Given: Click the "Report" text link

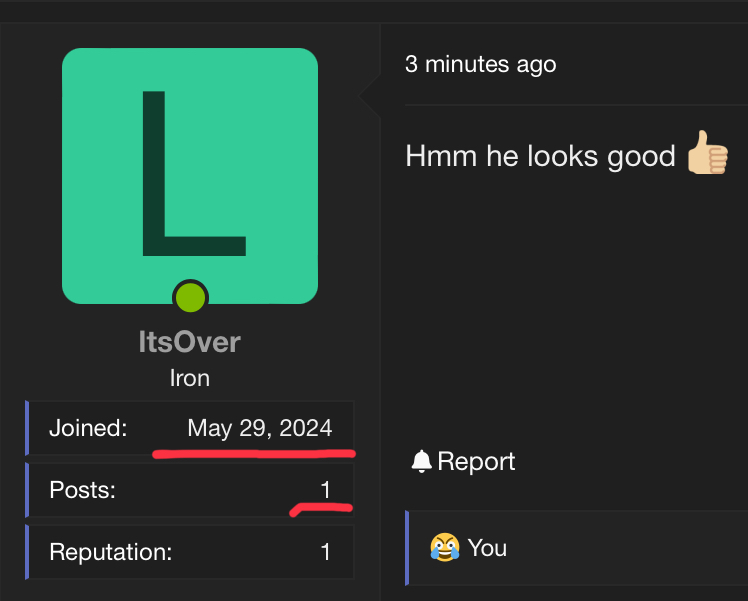Looking at the screenshot, I should 476,461.
